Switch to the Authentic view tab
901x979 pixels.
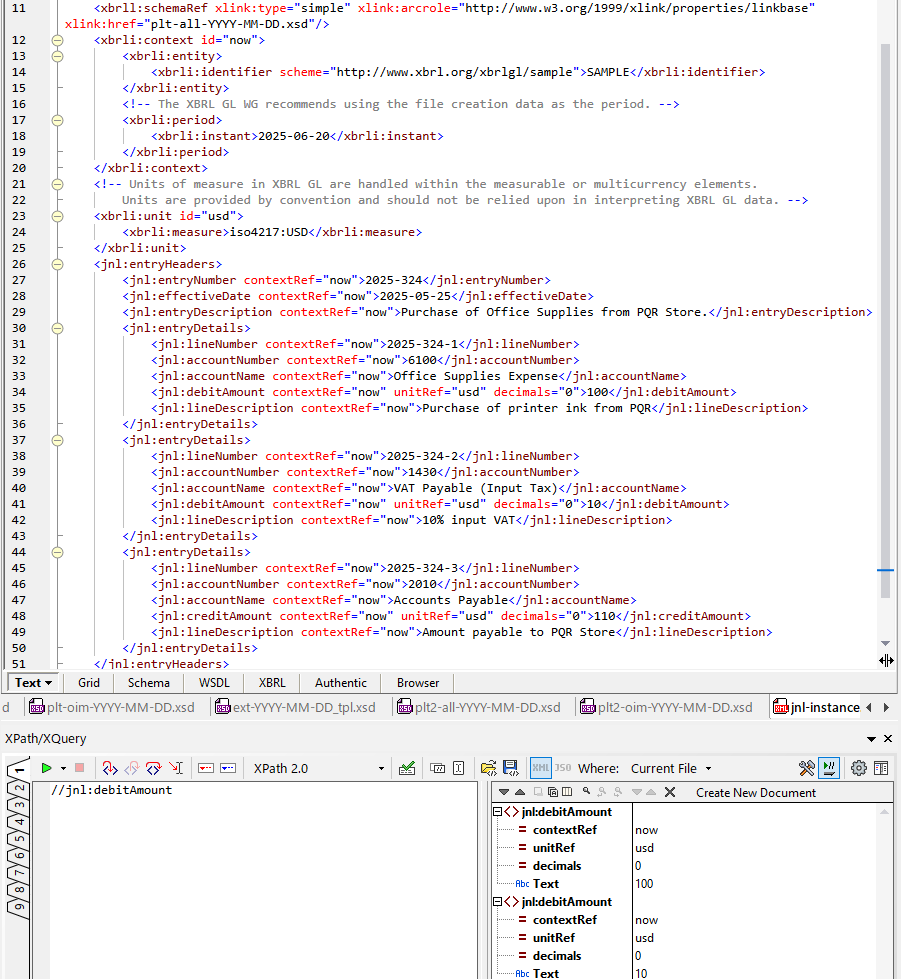tap(340, 682)
